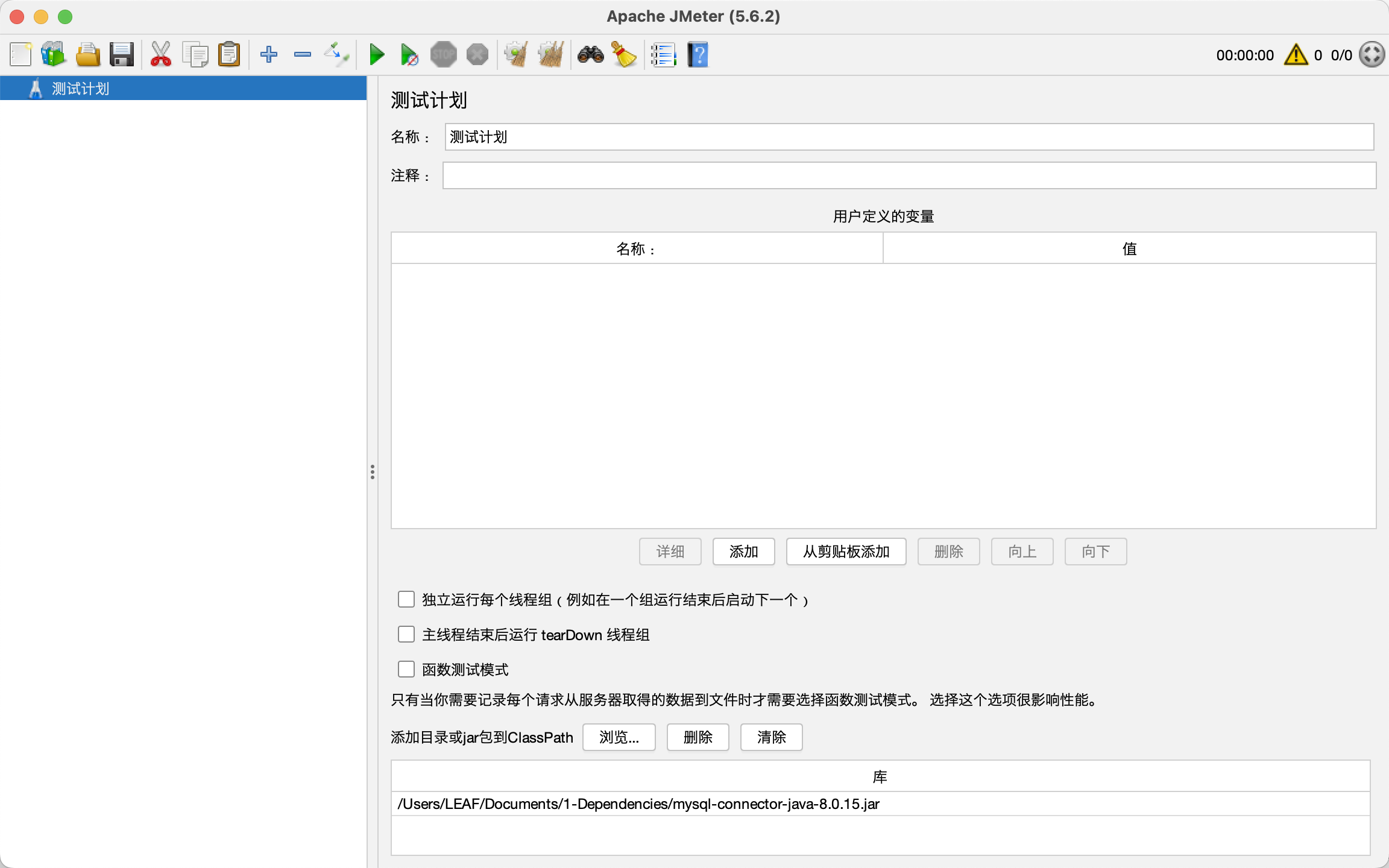The image size is (1389, 868).
Task: Click the 名称 column header in variables table
Action: click(x=637, y=248)
